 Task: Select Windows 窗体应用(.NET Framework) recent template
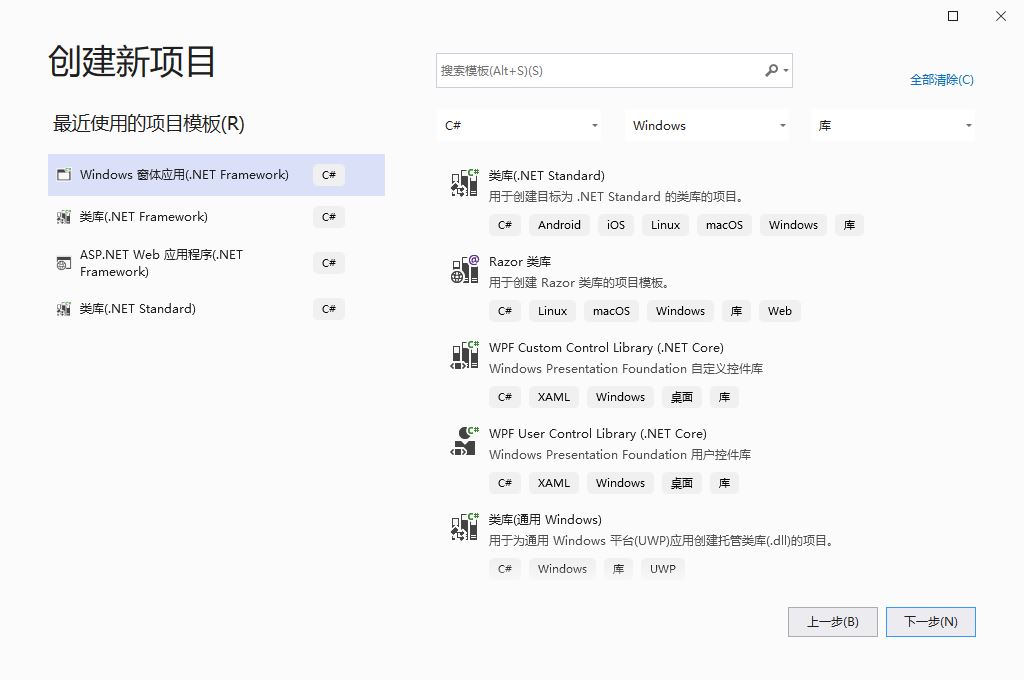tap(216, 175)
